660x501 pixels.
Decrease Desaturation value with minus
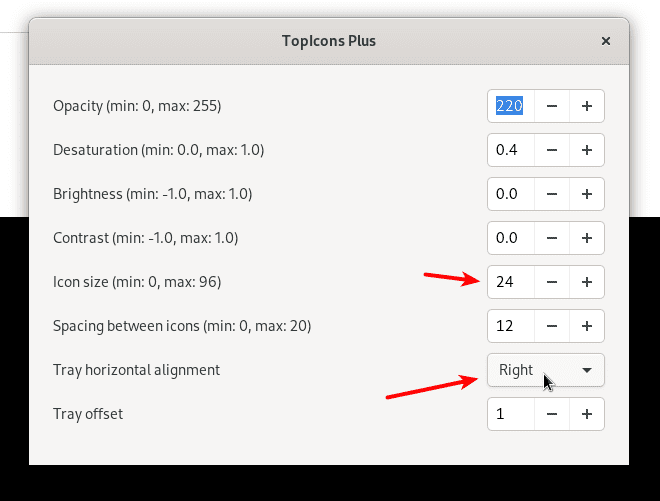(552, 150)
